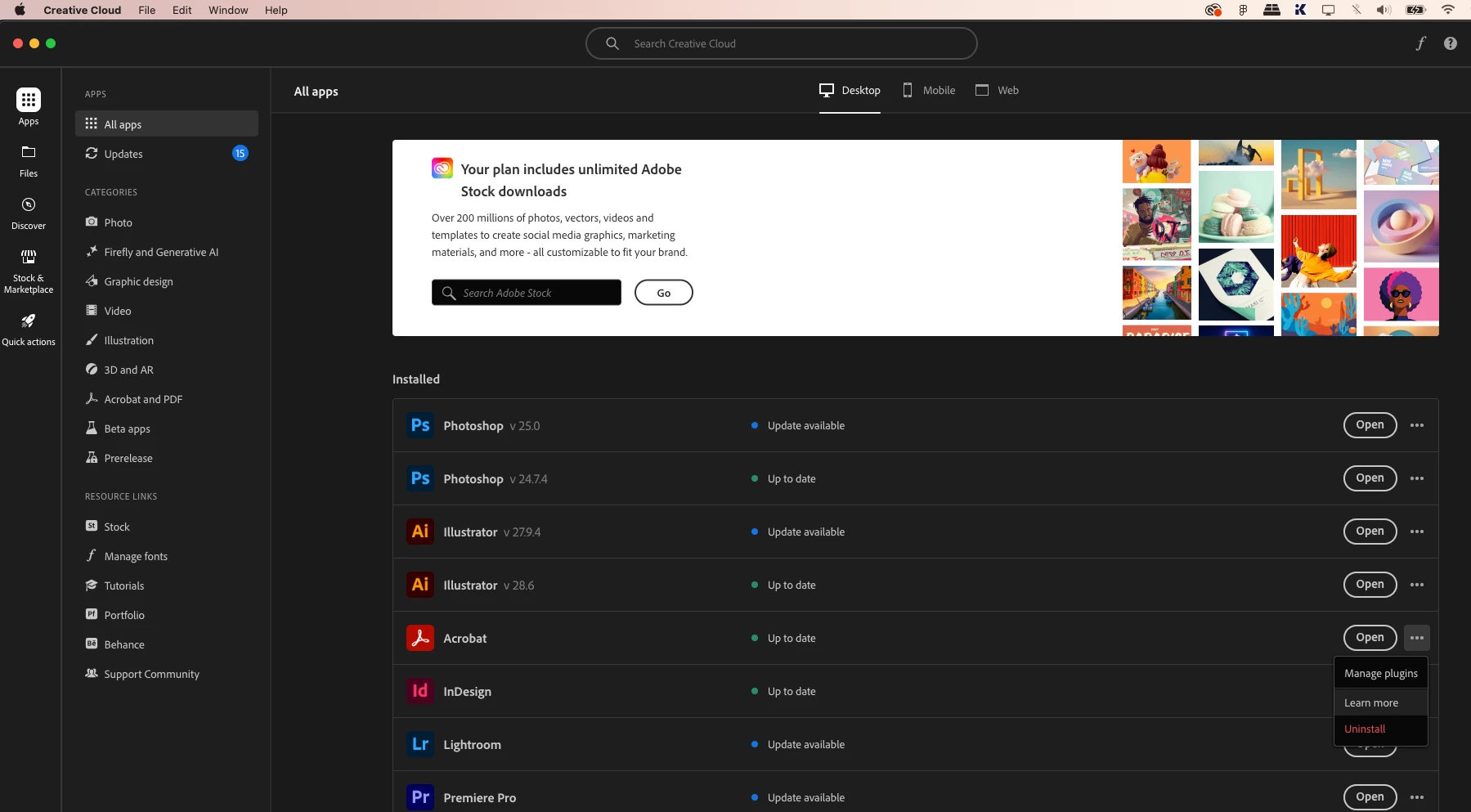The width and height of the screenshot is (1471, 812).
Task: Close the Acrobat more options menu button
Action: [1417, 638]
